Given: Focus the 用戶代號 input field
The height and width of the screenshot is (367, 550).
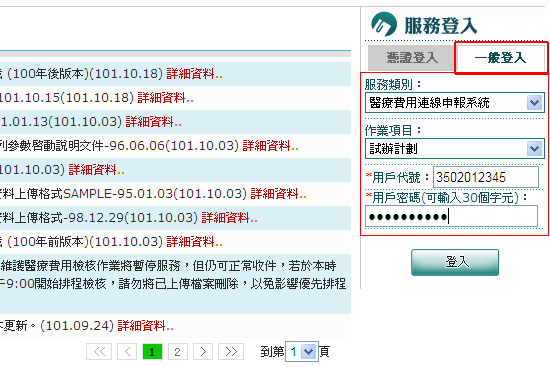Looking at the screenshot, I should point(486,177).
